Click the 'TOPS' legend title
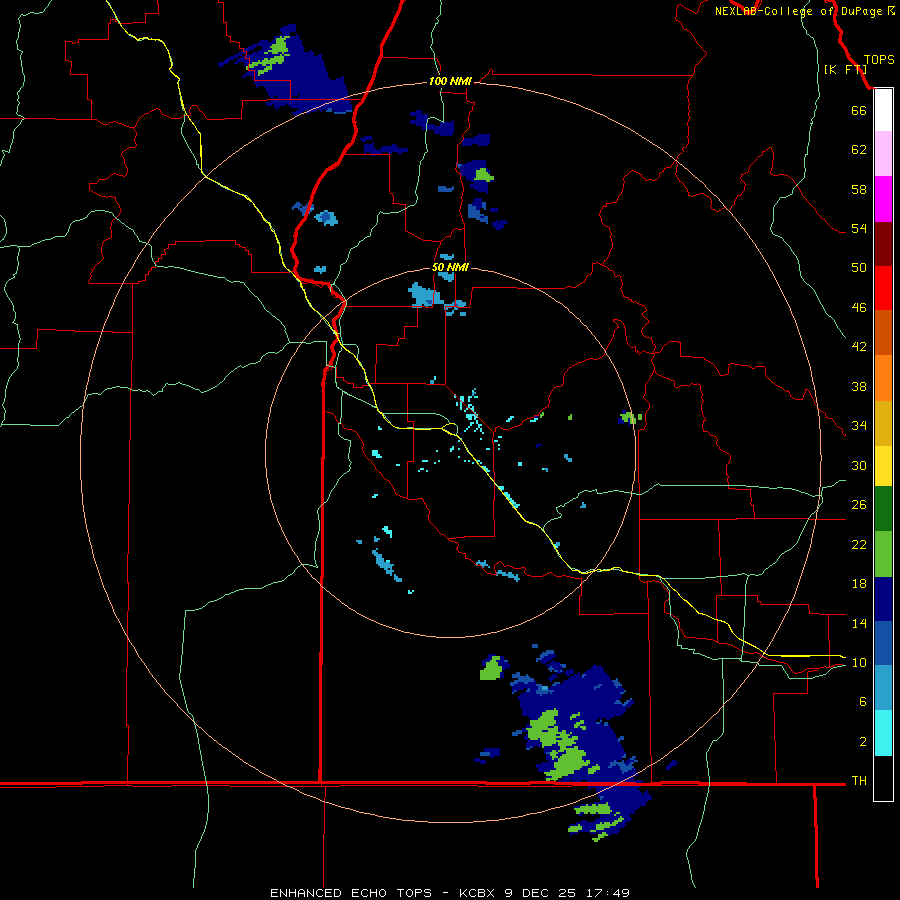The height and width of the screenshot is (900, 900). click(879, 59)
